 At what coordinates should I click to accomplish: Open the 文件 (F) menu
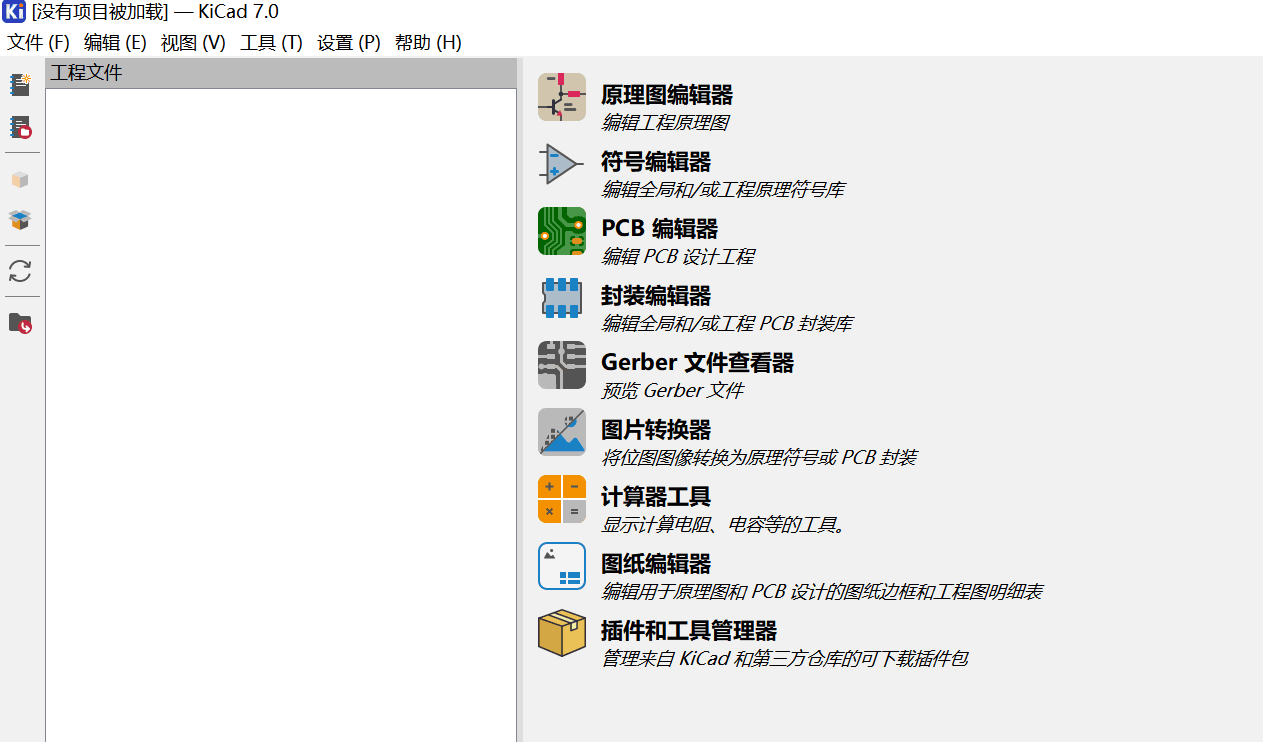tap(38, 43)
